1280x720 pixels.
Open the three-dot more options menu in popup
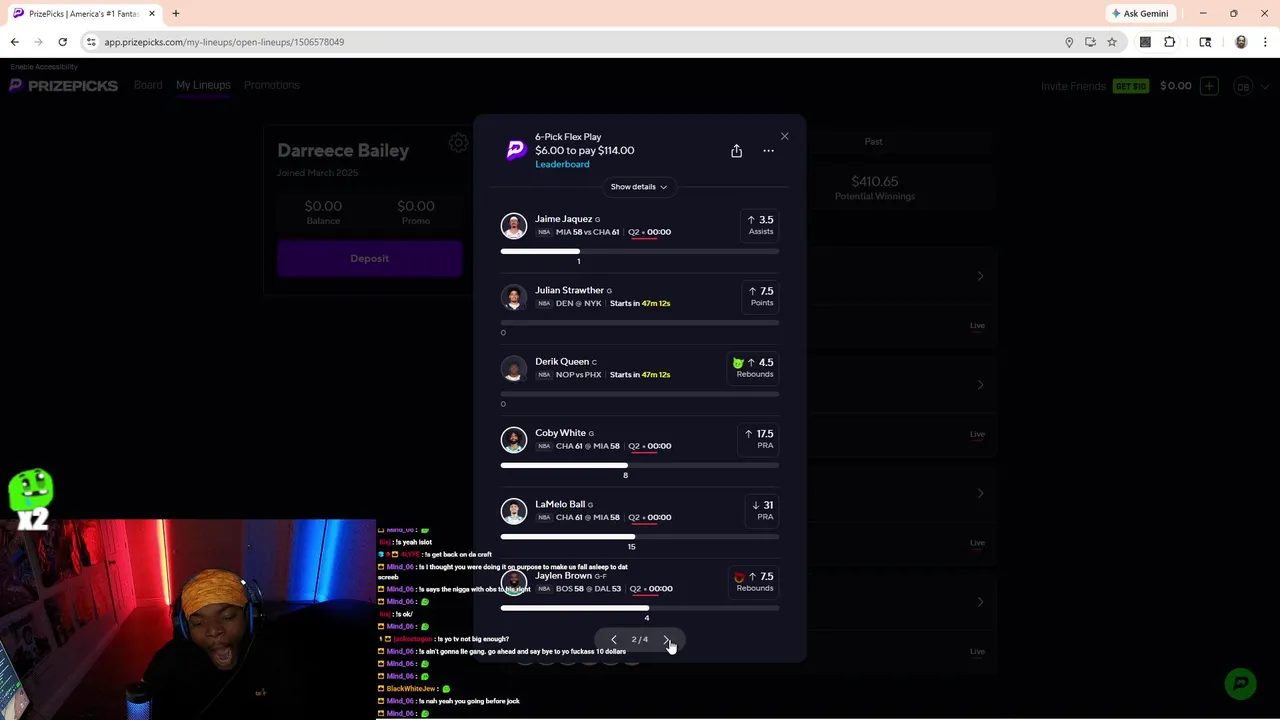coord(768,151)
